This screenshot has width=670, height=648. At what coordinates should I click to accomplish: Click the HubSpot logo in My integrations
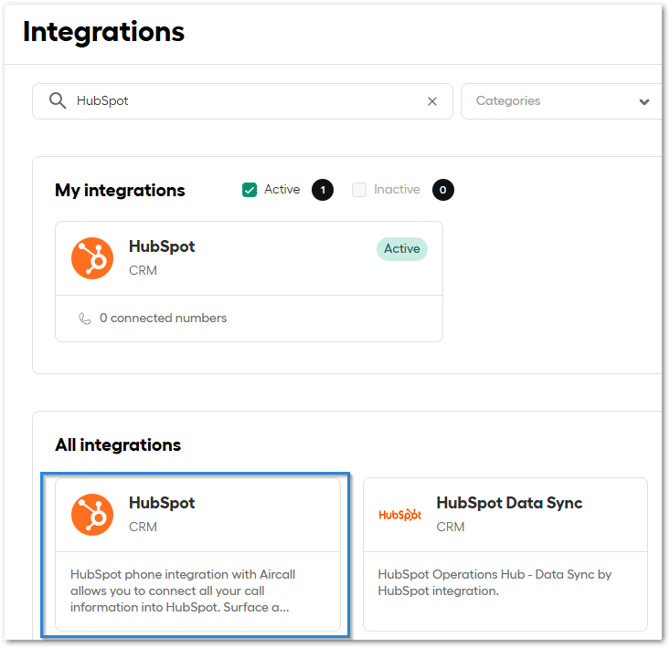coord(92,258)
